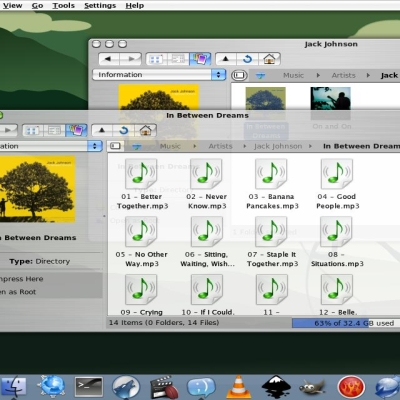Expand arrow after Music in Jack Johnson window
The image size is (400, 400).
(318, 75)
